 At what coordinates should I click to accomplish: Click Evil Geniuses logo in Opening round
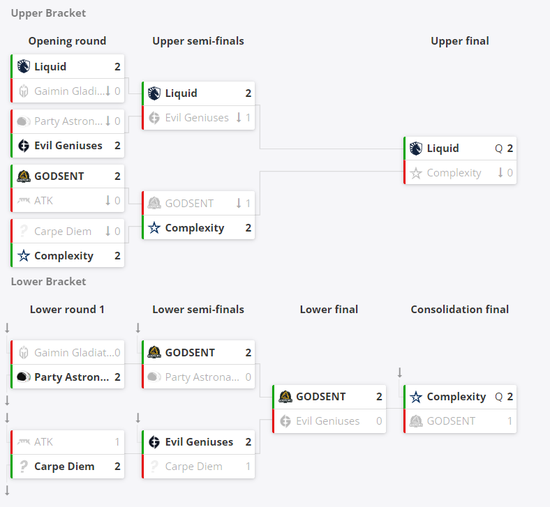24,145
